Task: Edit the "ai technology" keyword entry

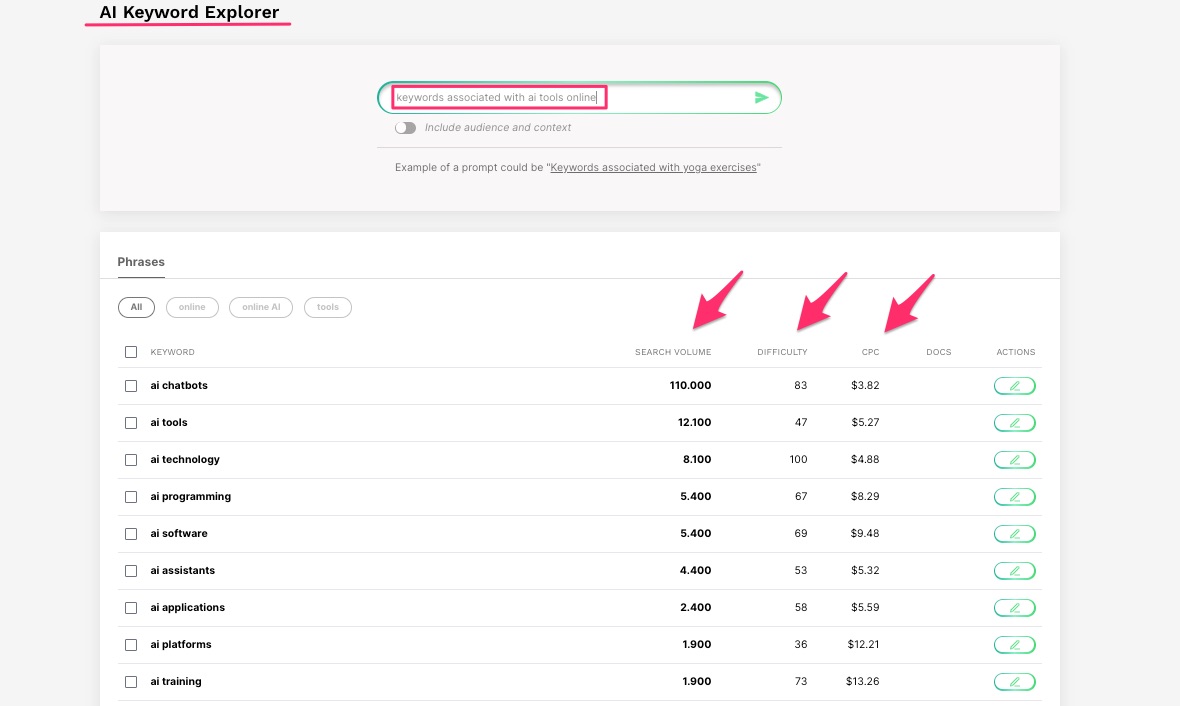Action: [1014, 459]
